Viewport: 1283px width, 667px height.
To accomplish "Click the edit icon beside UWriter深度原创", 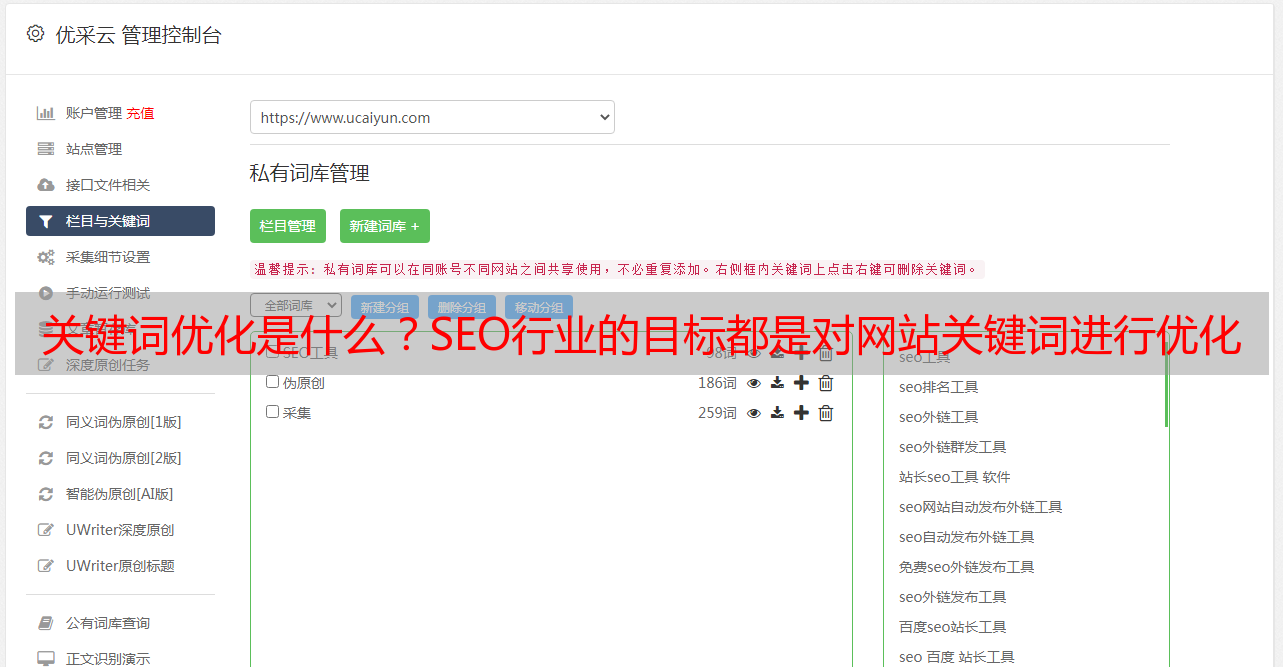I will (x=46, y=530).
